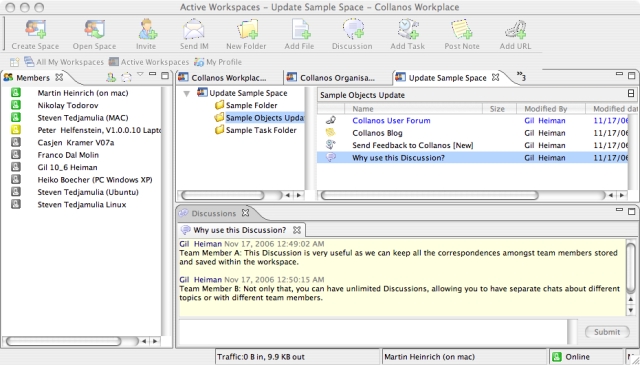Close the Discussions panel tab
The height and width of the screenshot is (365, 640).
click(x=245, y=213)
